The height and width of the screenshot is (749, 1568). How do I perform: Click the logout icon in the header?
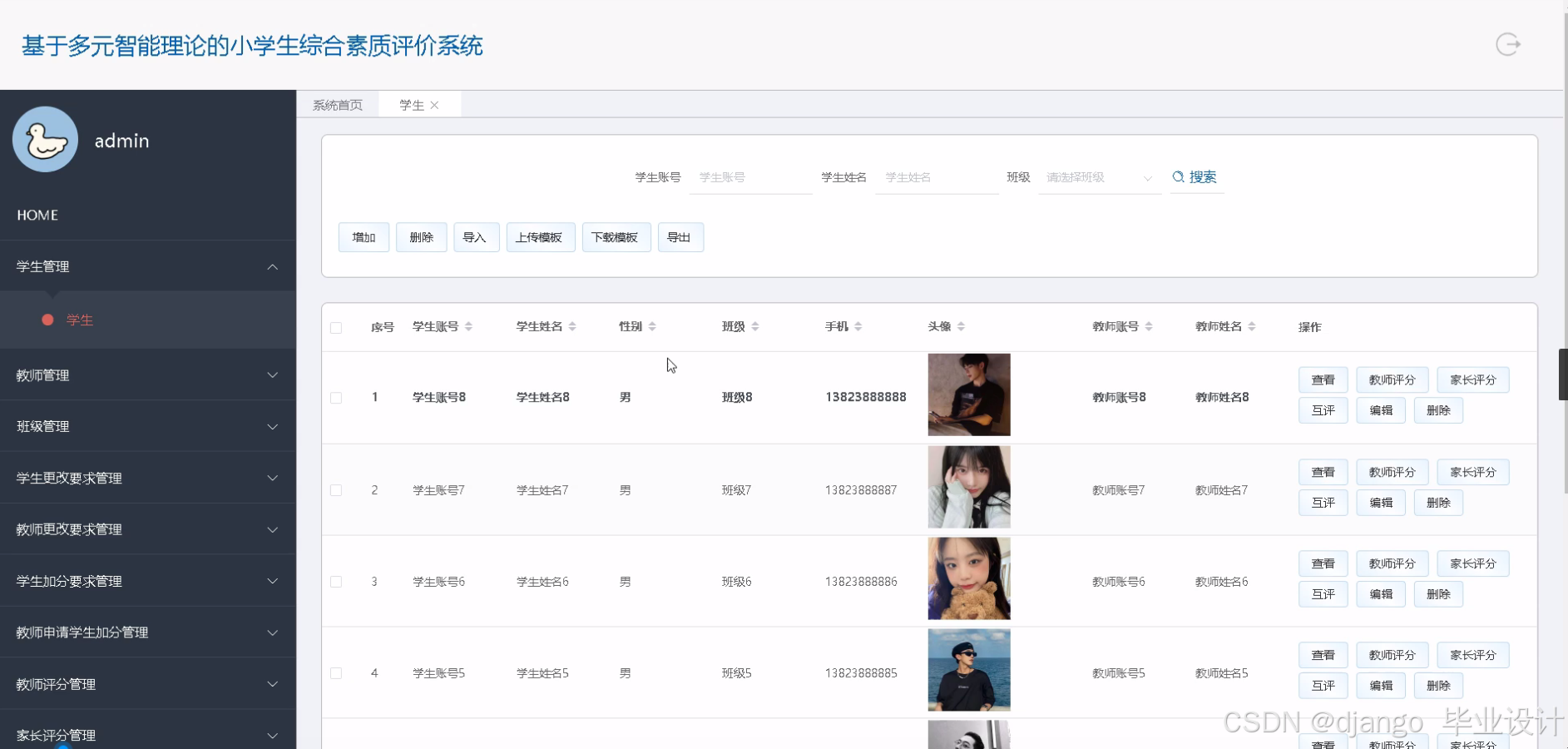pyautogui.click(x=1507, y=44)
